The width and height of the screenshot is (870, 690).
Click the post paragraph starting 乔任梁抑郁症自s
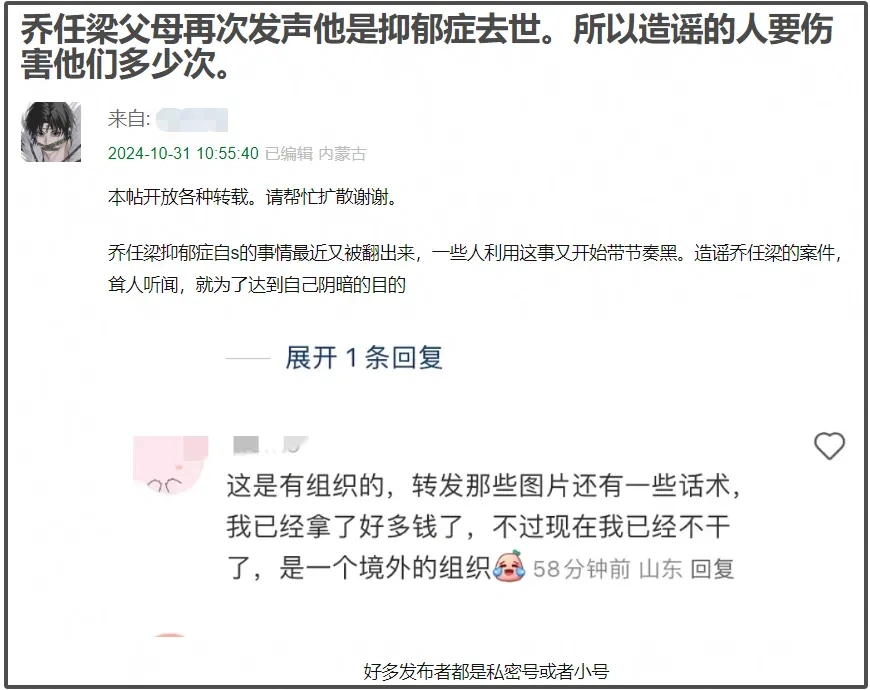(x=475, y=269)
